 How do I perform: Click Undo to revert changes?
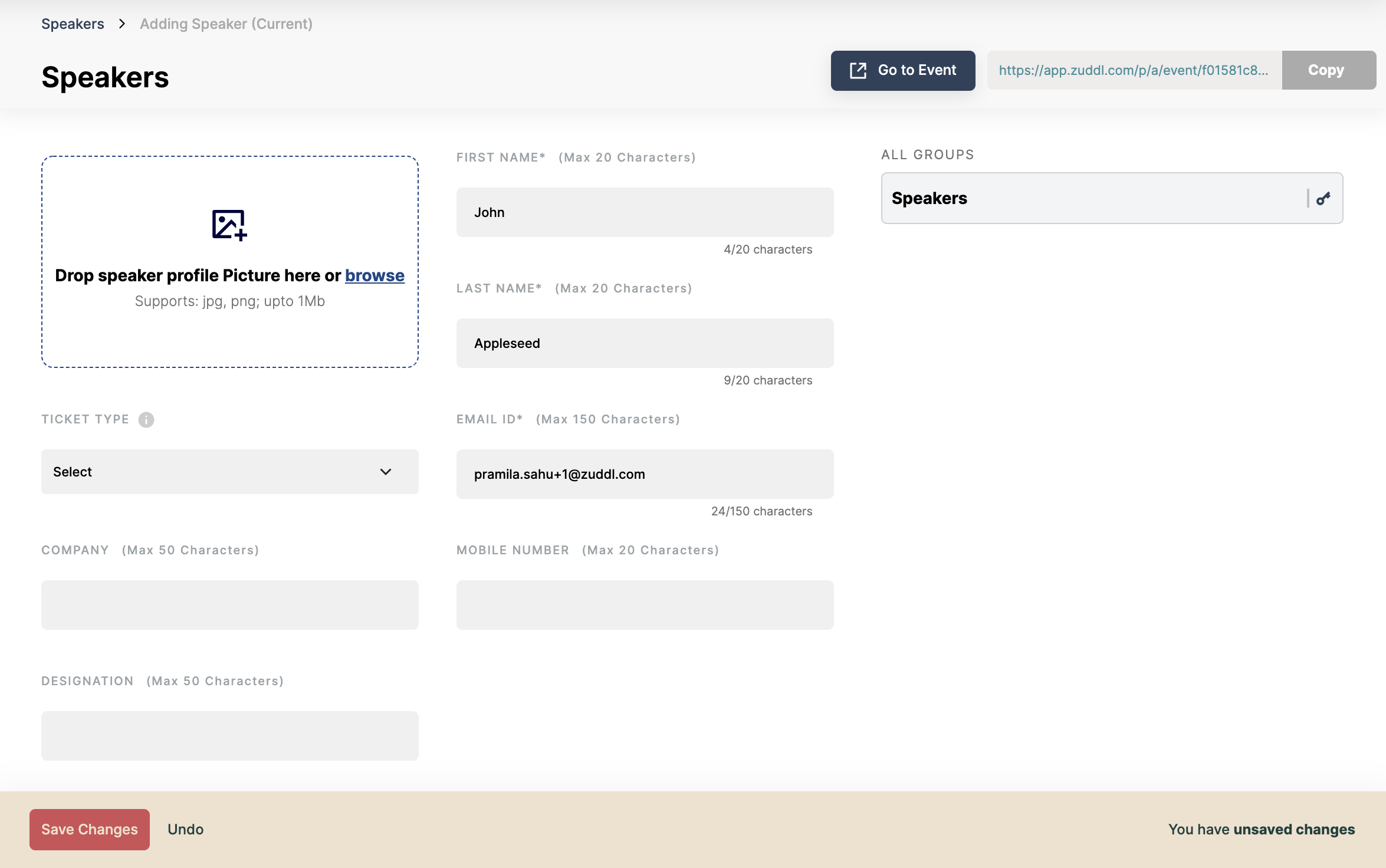(x=185, y=829)
